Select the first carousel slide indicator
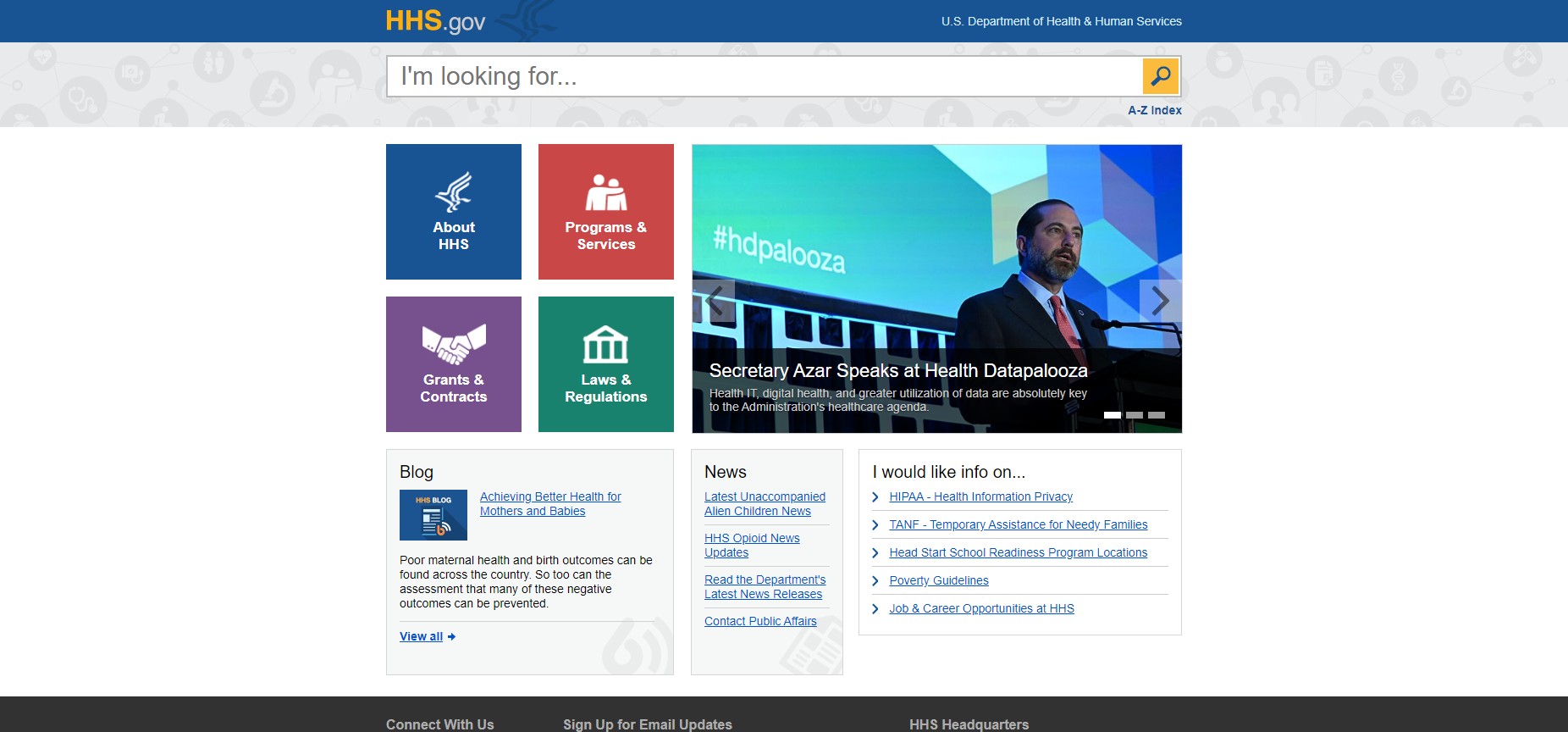 click(1113, 415)
